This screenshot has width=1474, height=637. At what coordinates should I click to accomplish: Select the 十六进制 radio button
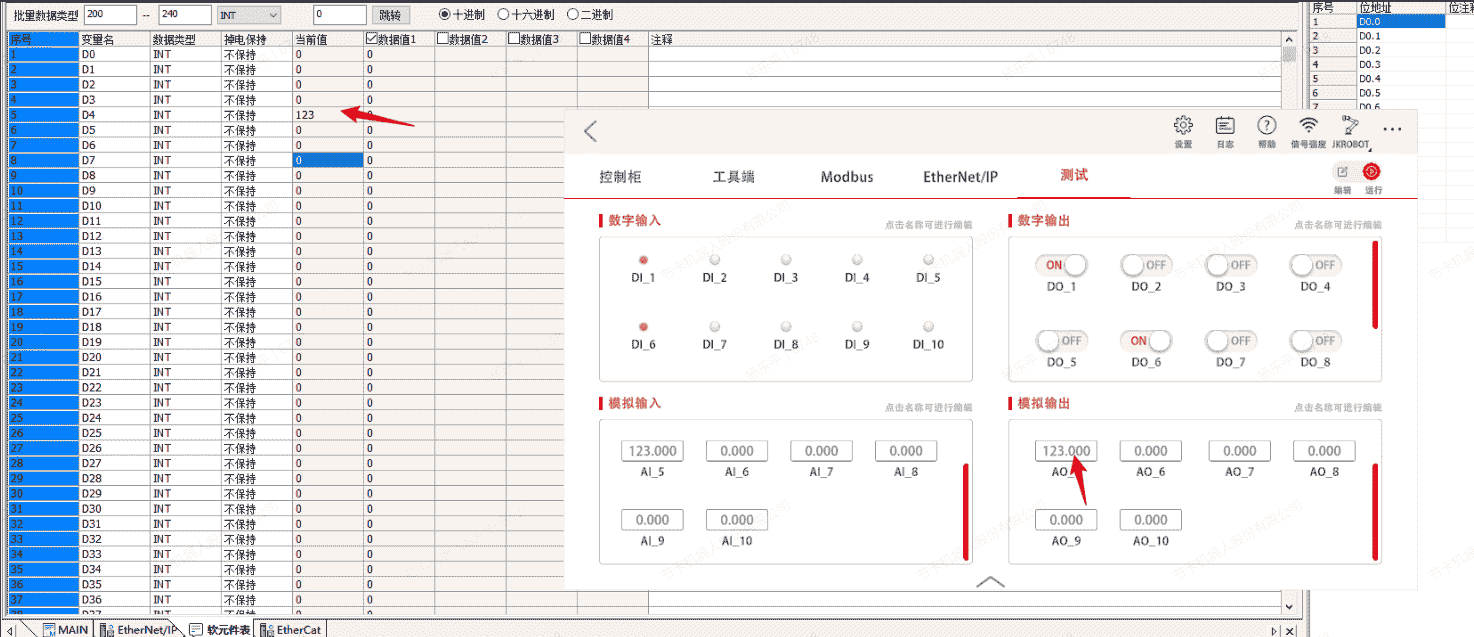504,15
